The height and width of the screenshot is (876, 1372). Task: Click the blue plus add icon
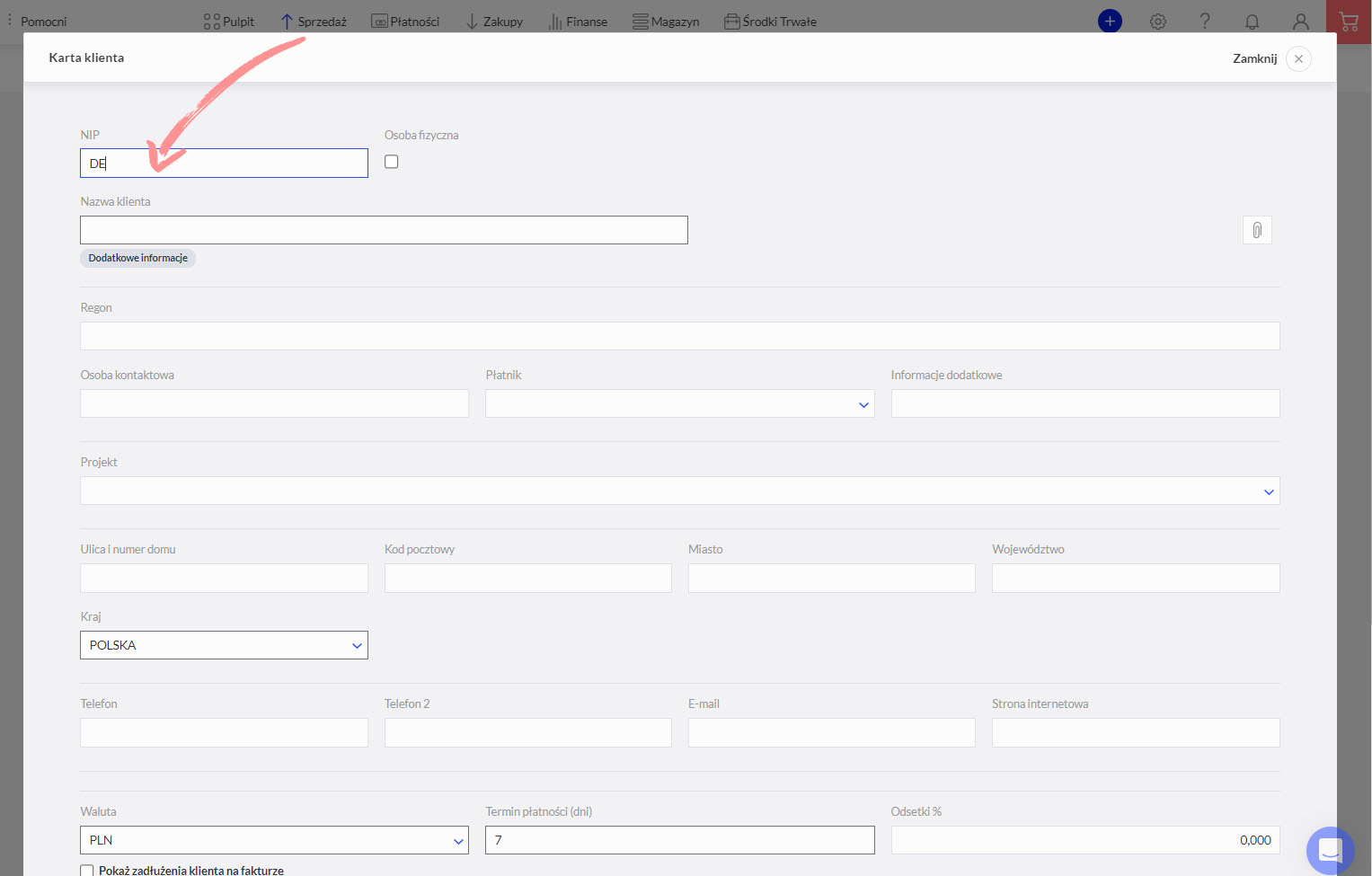point(1110,21)
